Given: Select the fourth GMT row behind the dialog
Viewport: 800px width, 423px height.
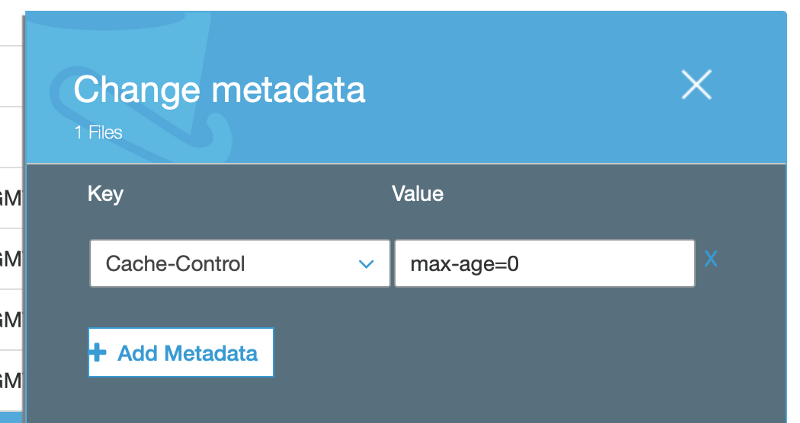Looking at the screenshot, I should pos(11,381).
